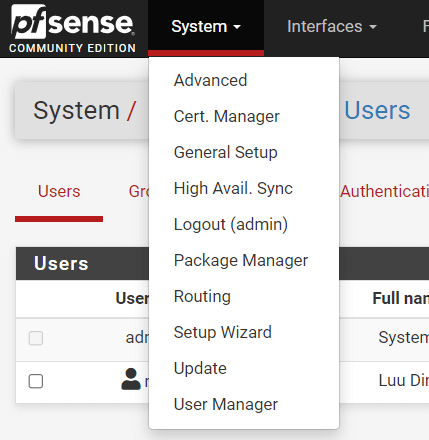
Task: Click the Full name column header
Action: click(400, 298)
